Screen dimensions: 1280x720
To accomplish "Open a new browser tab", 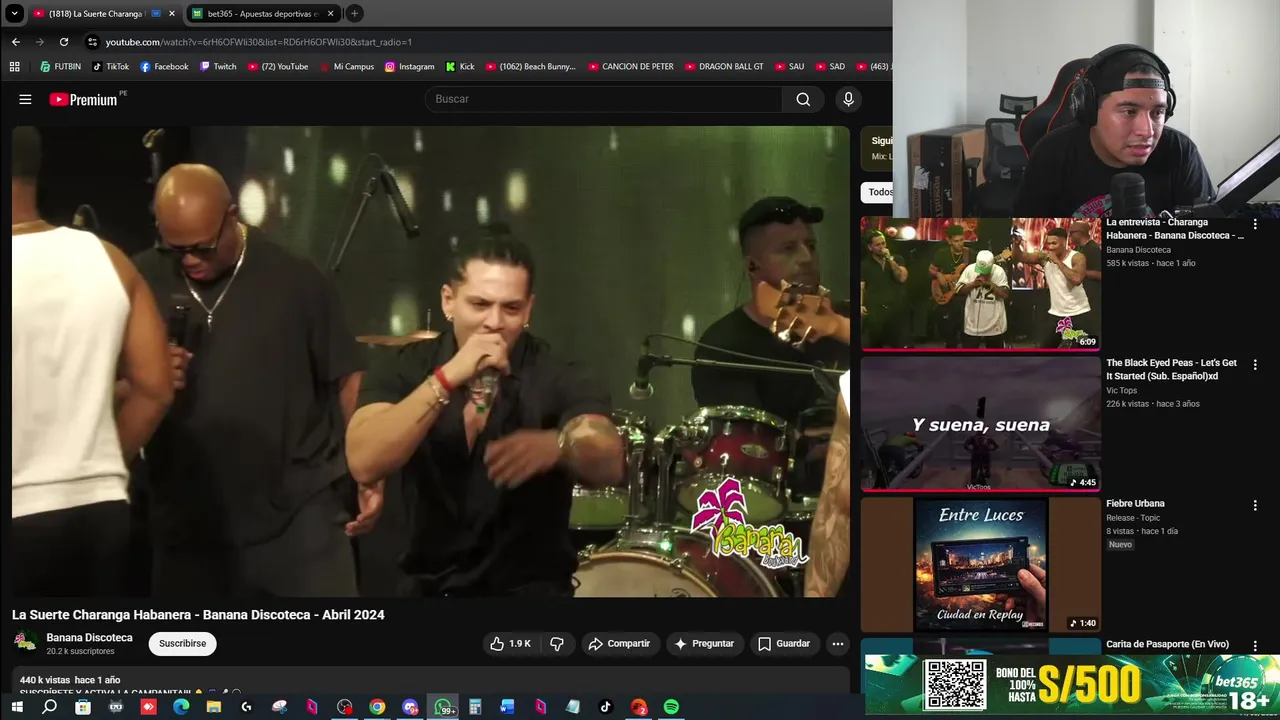I will tap(354, 14).
